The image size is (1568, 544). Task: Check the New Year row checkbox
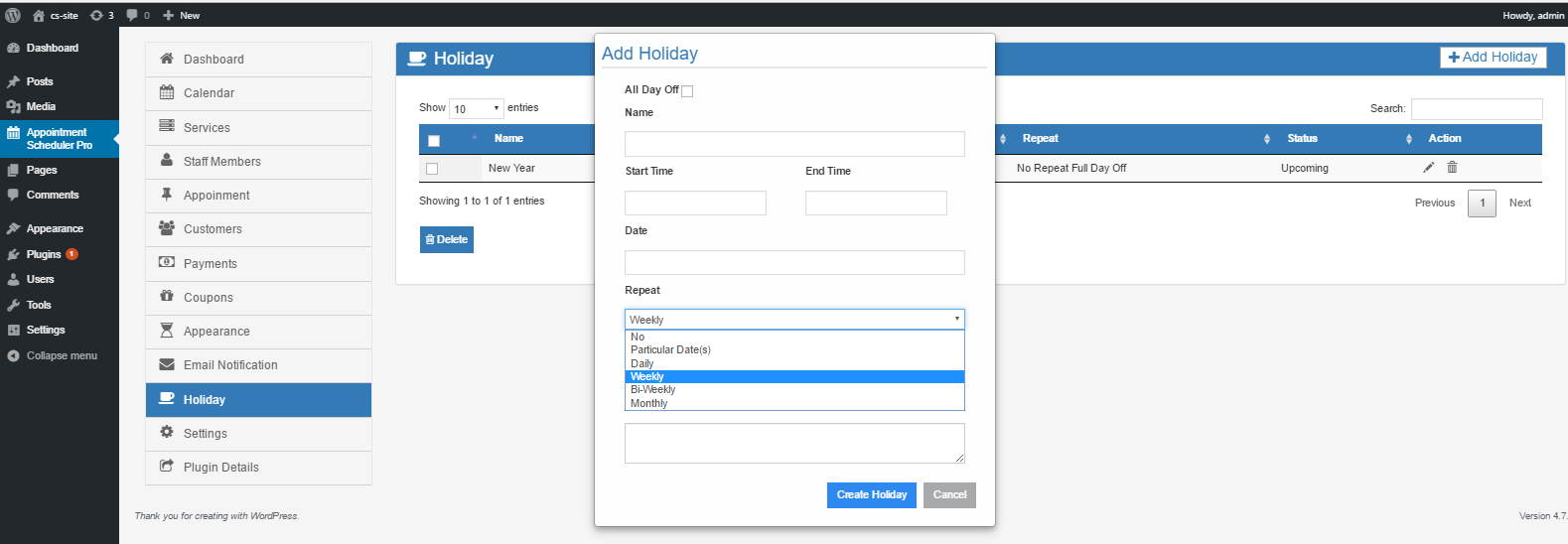tap(432, 169)
